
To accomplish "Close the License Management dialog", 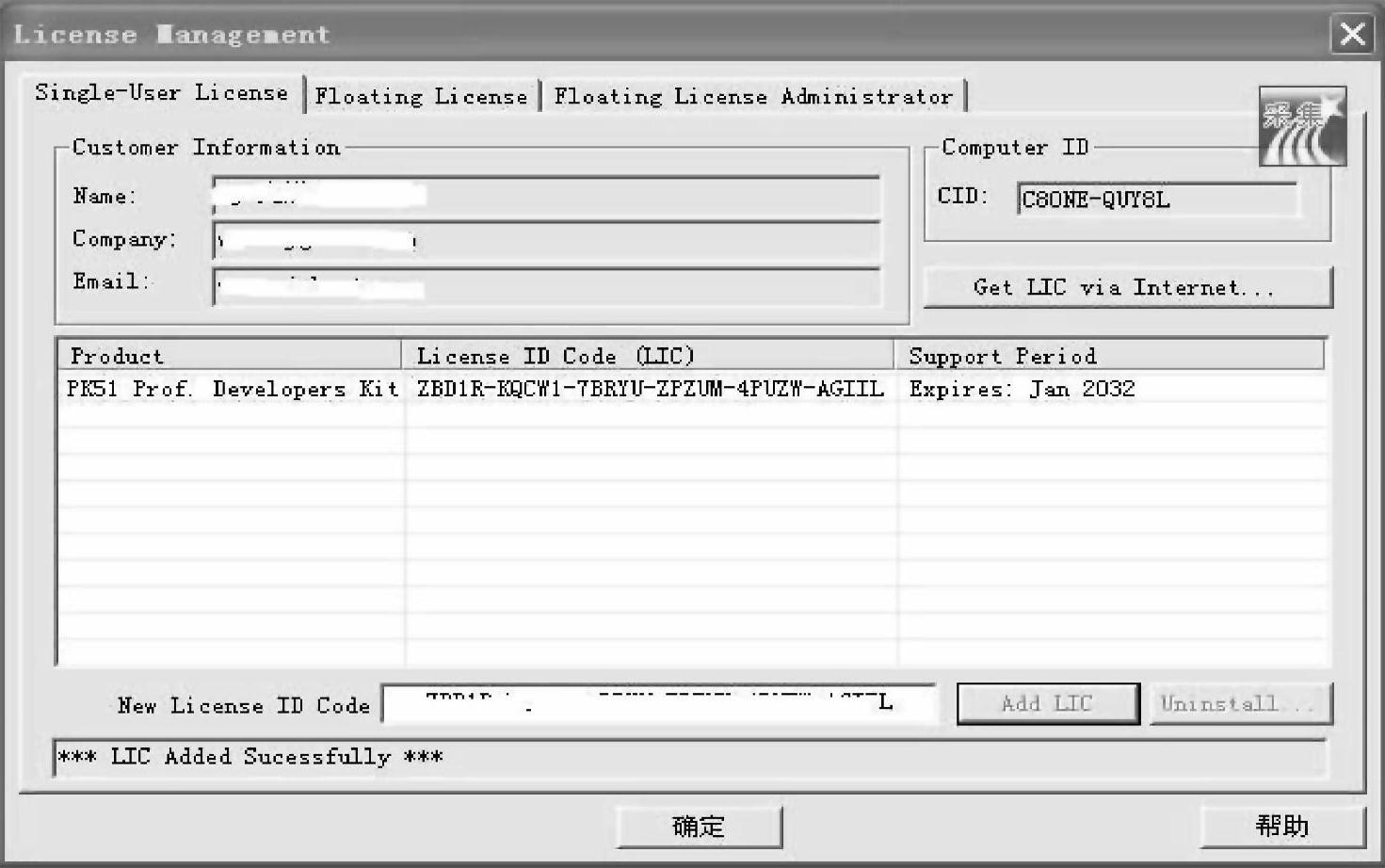I will coord(1352,35).
